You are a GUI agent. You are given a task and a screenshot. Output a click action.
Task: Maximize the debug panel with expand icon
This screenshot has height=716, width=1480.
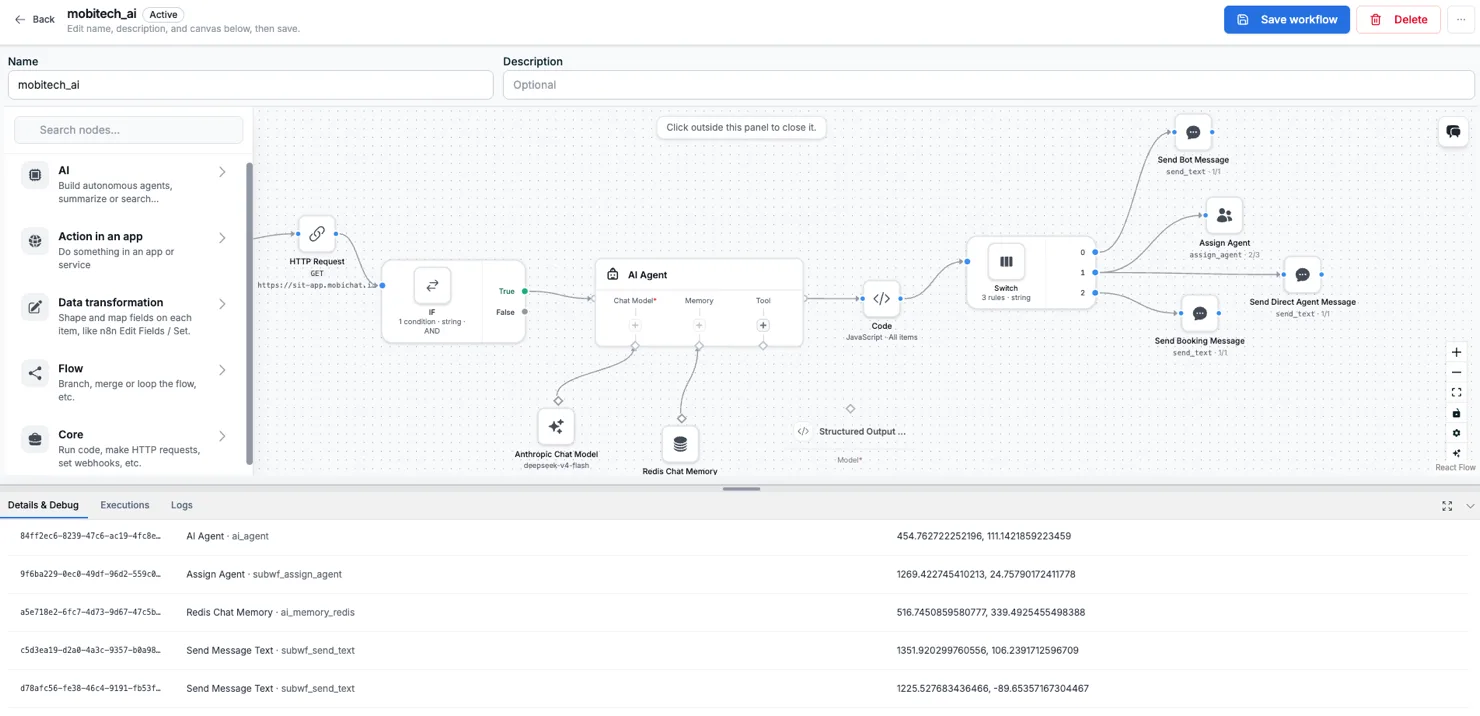[1447, 506]
